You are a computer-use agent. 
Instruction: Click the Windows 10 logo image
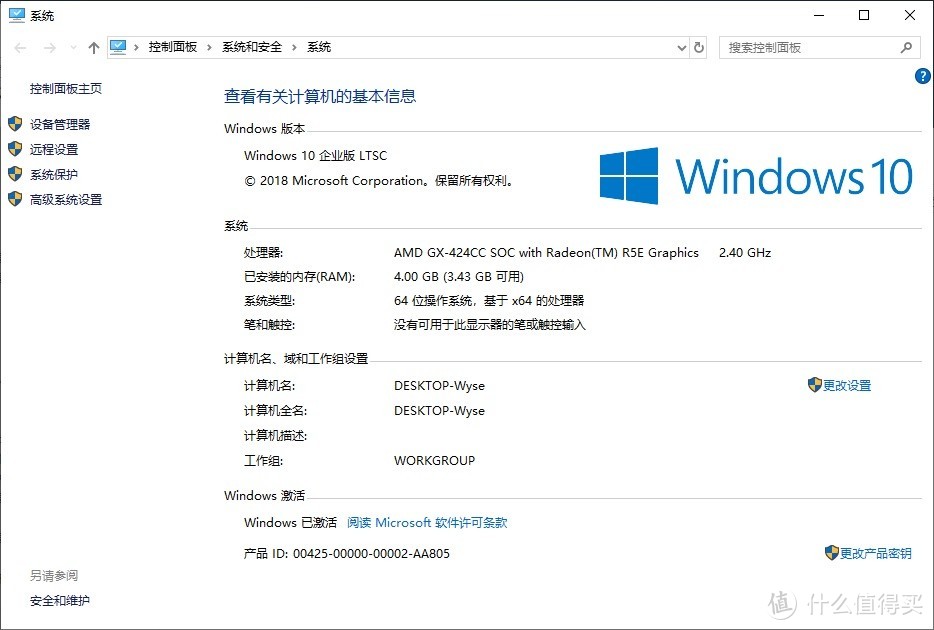[x=756, y=176]
